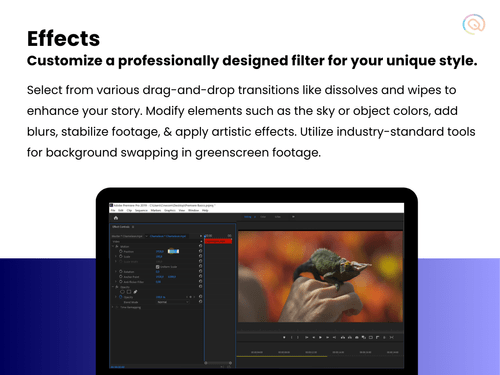Go to Out point in Program monitor
Screen dimensions: 500x375
click(334, 337)
